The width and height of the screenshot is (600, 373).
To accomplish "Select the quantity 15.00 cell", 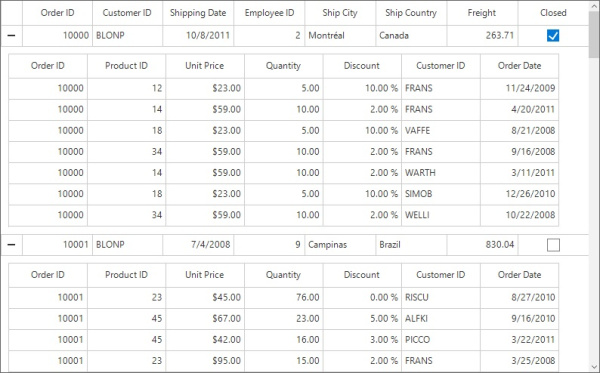I will click(x=283, y=361).
